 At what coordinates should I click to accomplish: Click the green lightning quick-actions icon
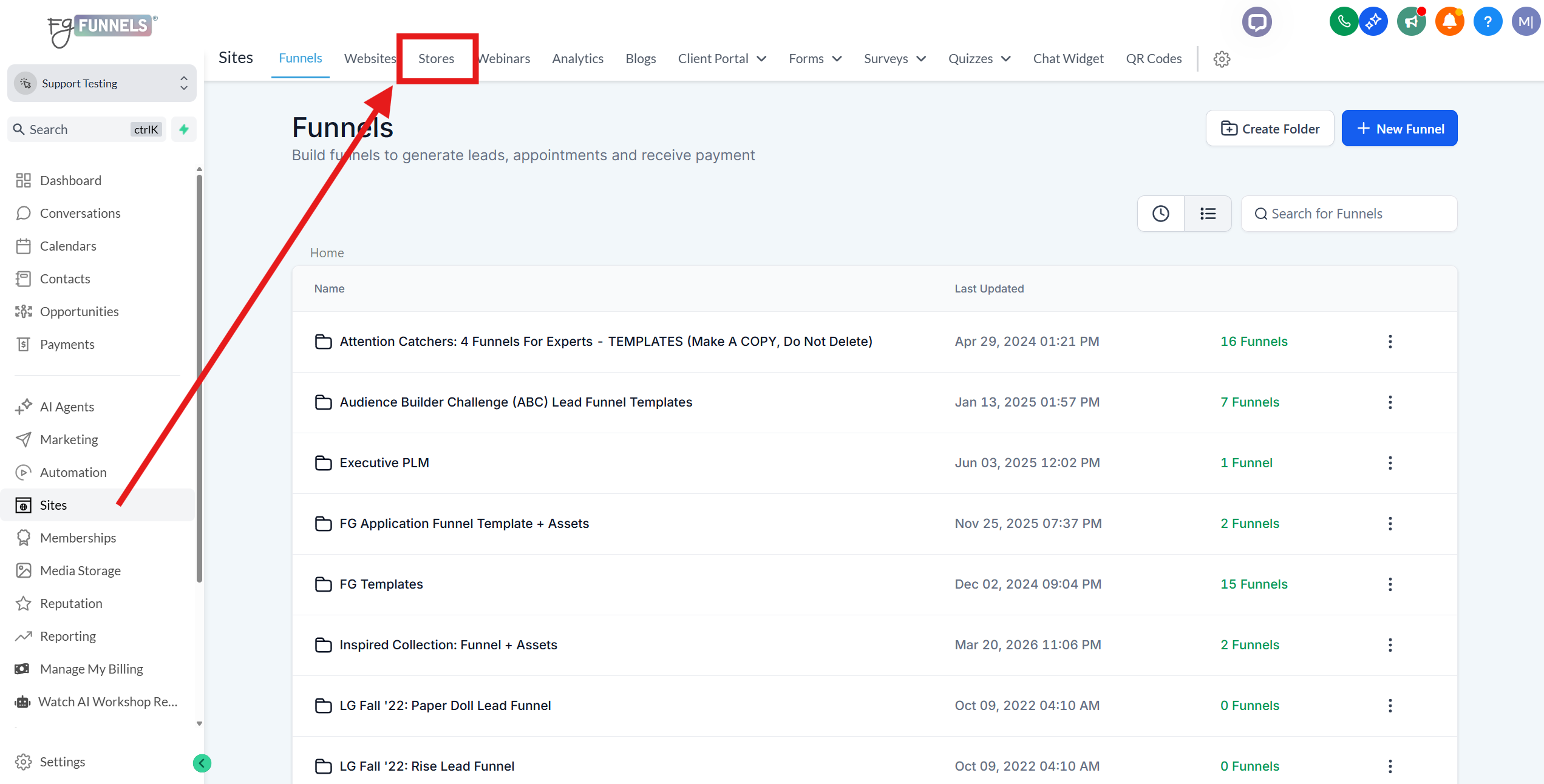coord(184,129)
